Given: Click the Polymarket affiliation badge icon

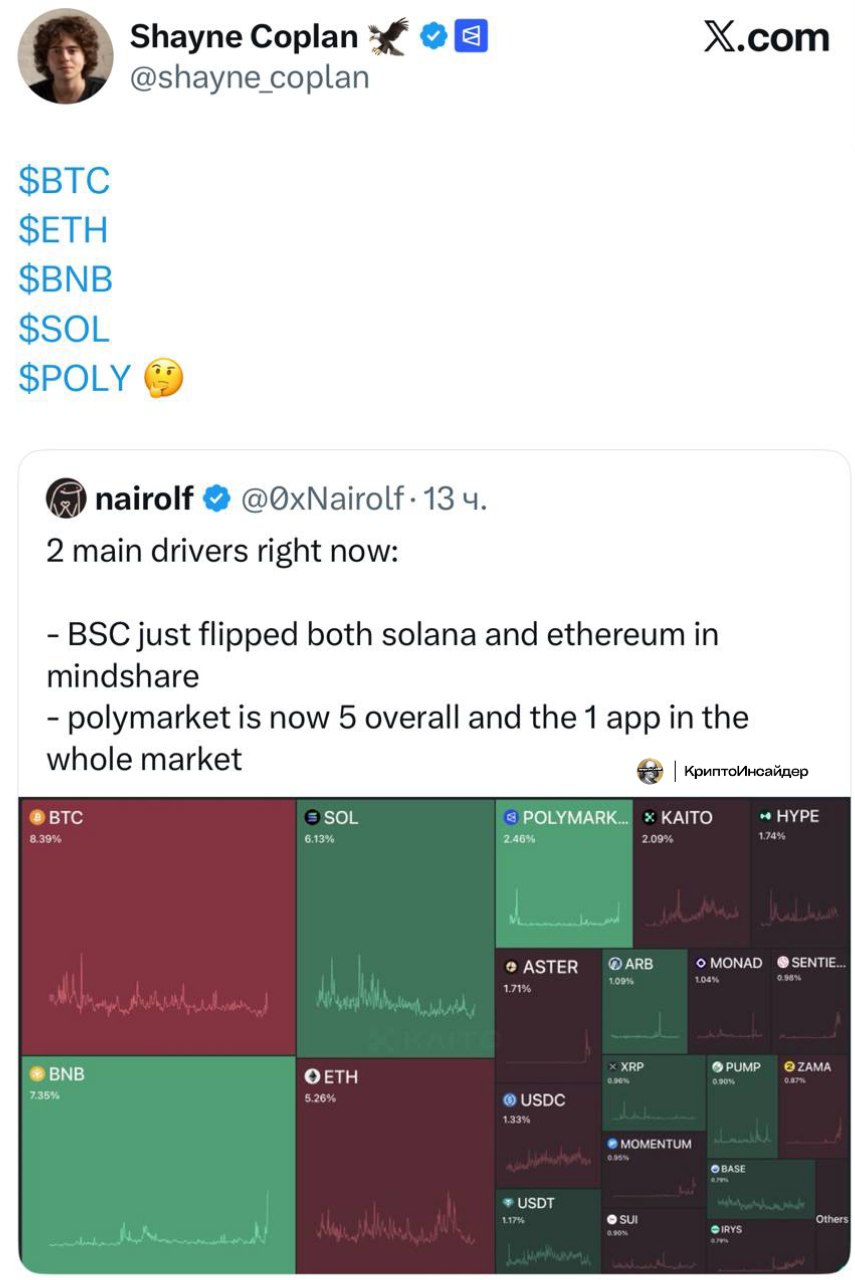Looking at the screenshot, I should (x=471, y=37).
